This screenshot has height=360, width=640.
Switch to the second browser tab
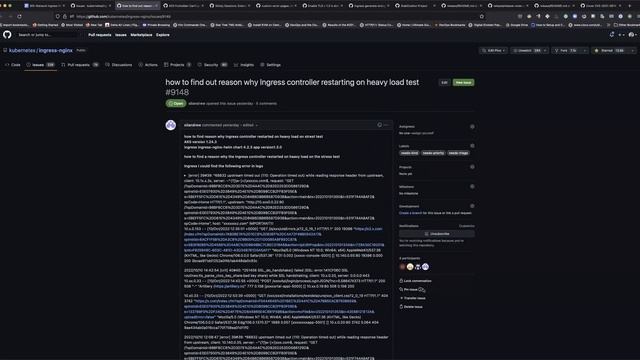[x=90, y=6]
